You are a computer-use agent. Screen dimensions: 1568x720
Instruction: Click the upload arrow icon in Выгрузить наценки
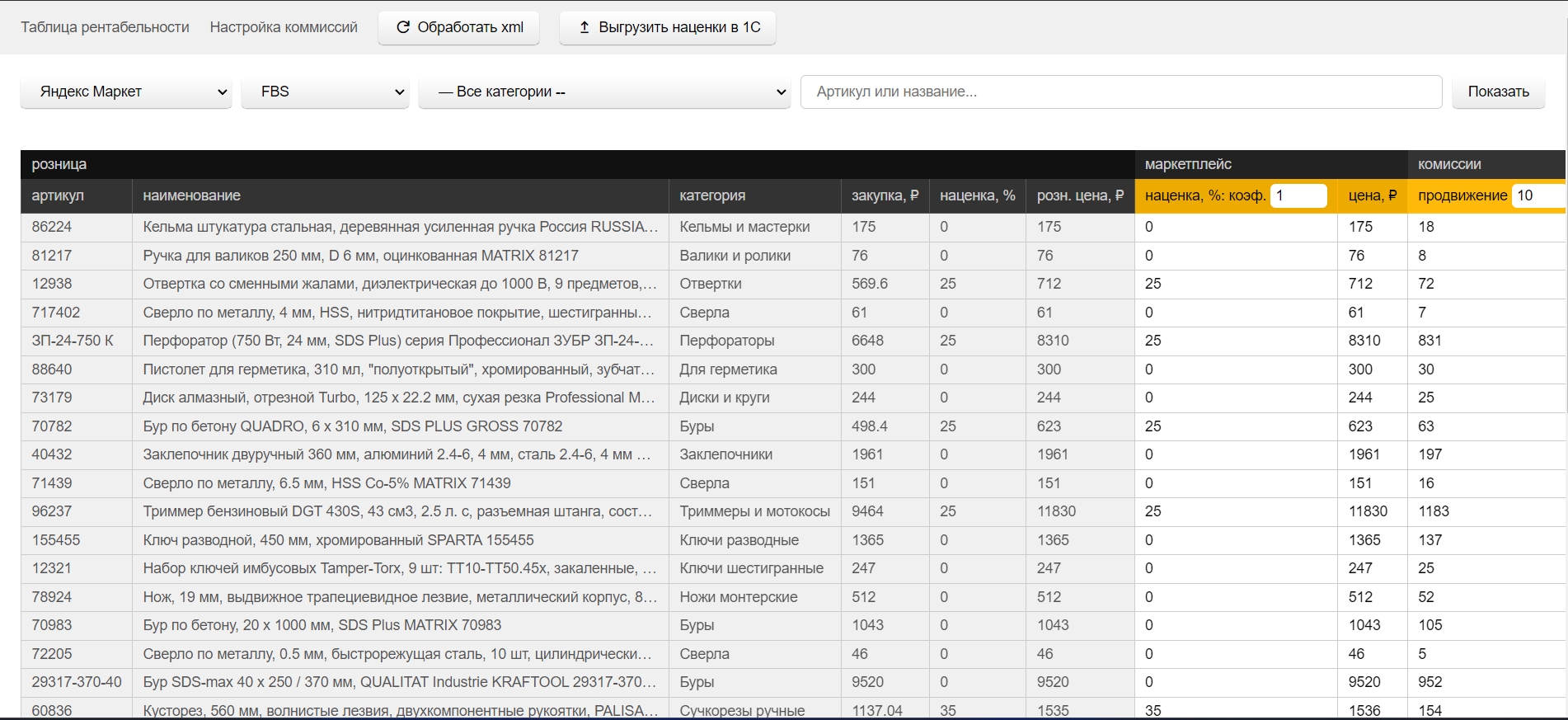tap(584, 27)
